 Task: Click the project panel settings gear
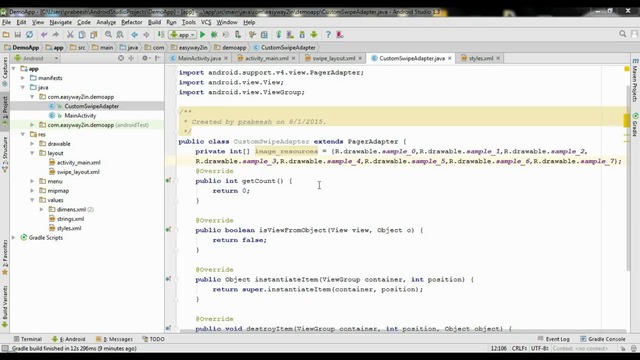145,58
